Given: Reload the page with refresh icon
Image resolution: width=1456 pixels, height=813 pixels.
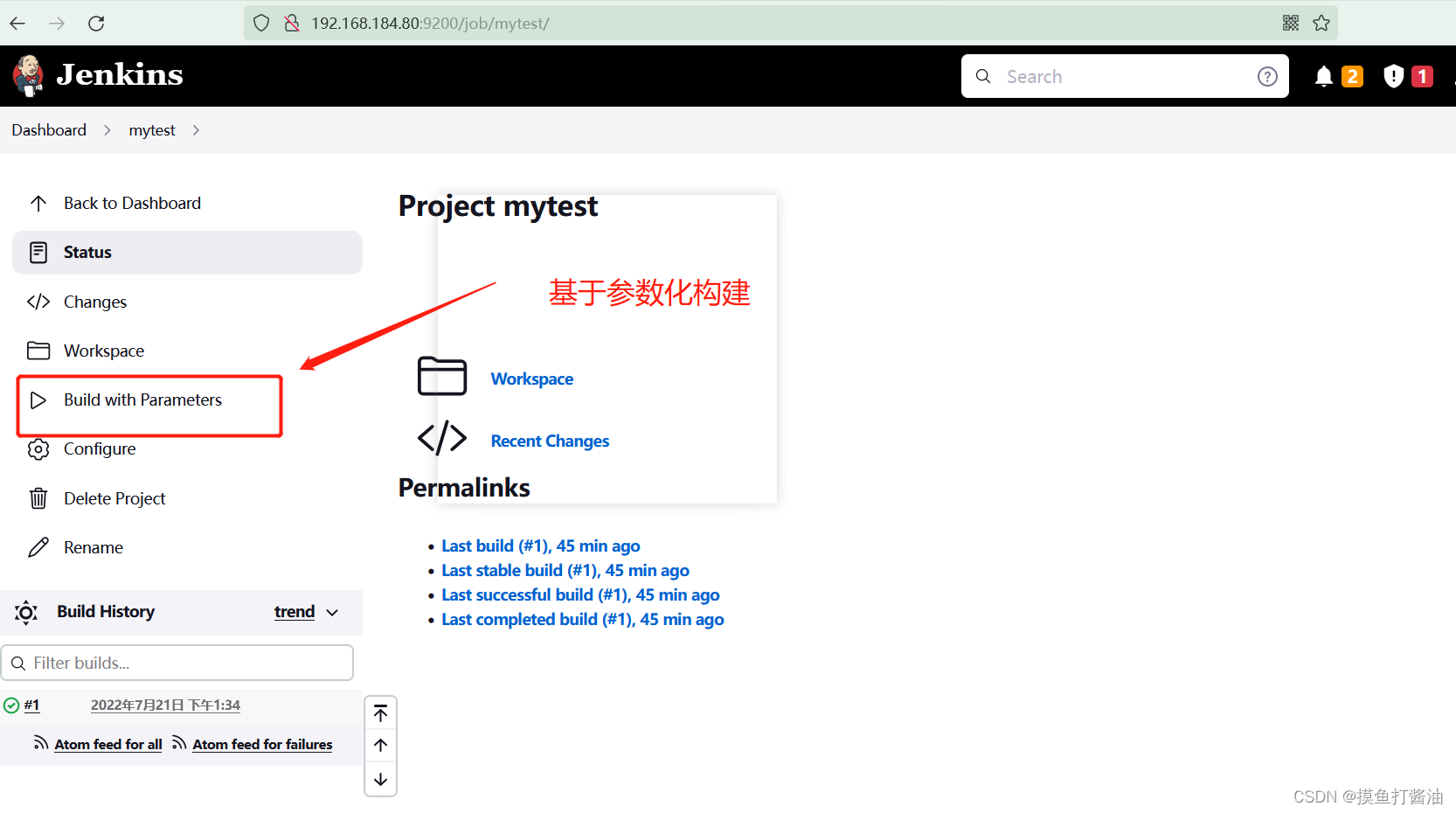Looking at the screenshot, I should tap(96, 24).
